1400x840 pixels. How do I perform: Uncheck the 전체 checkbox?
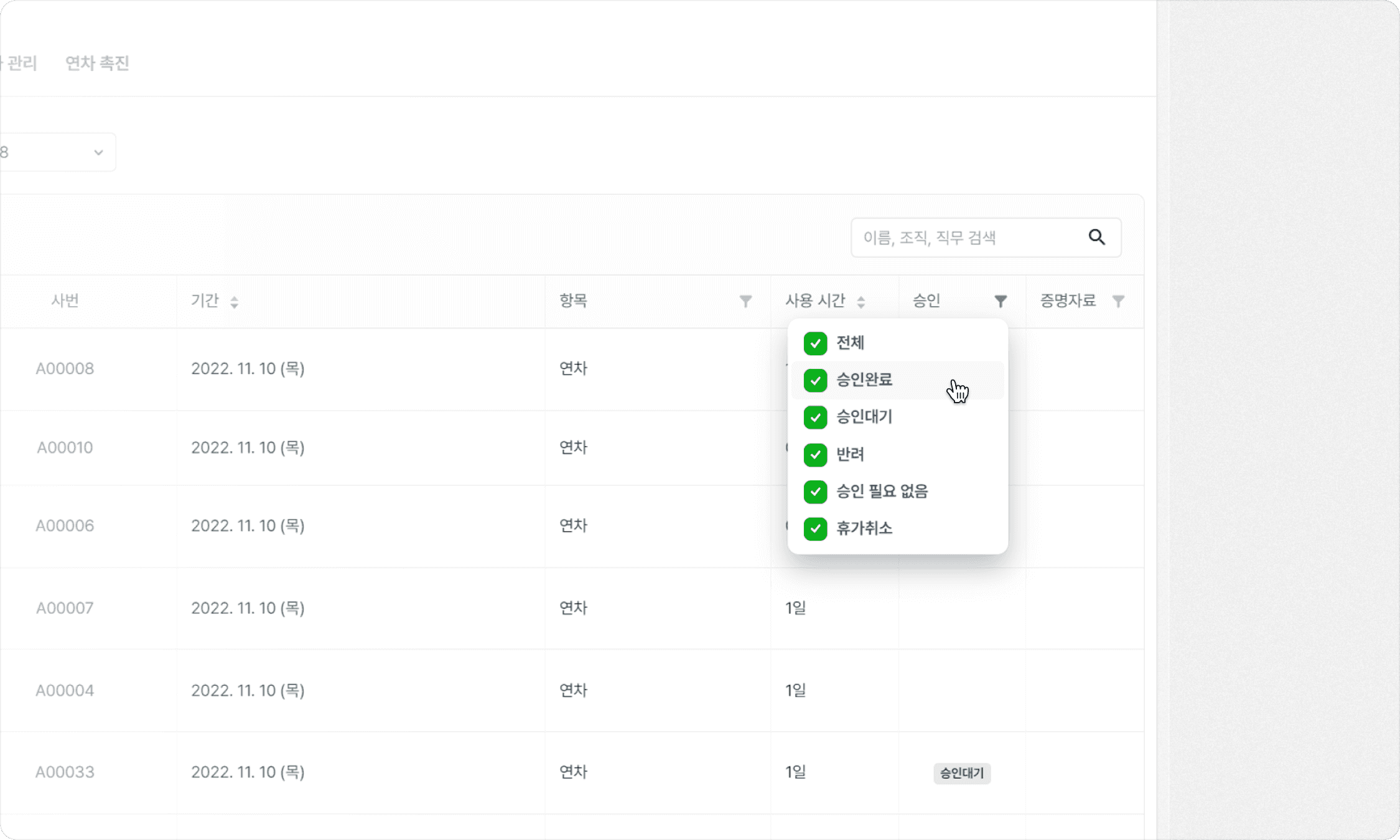pos(815,343)
